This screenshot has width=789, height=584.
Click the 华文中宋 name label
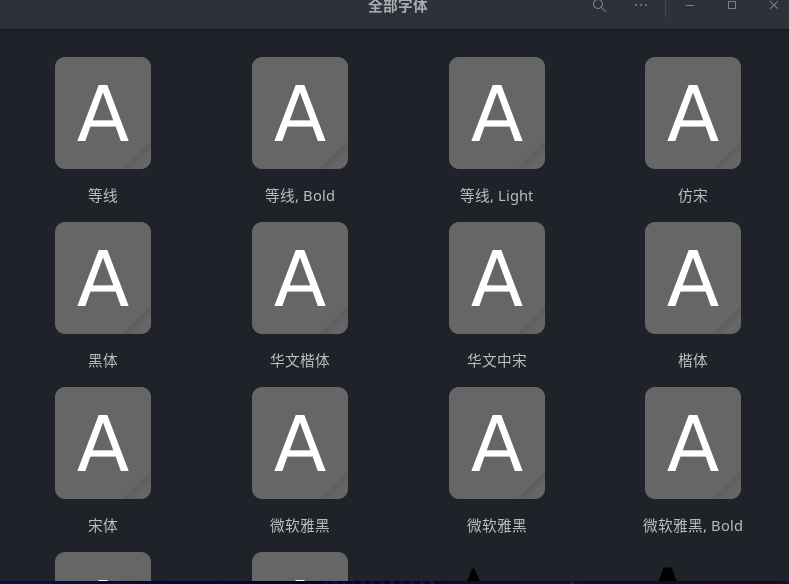point(497,361)
